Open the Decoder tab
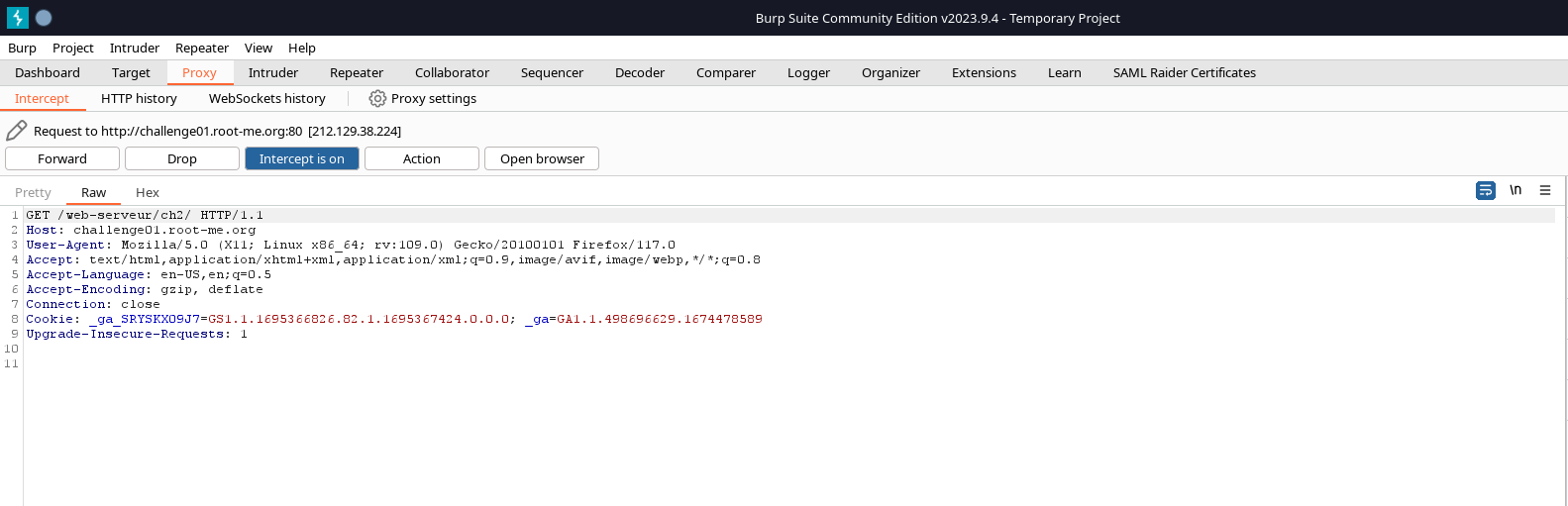The width and height of the screenshot is (1568, 506). 640,72
